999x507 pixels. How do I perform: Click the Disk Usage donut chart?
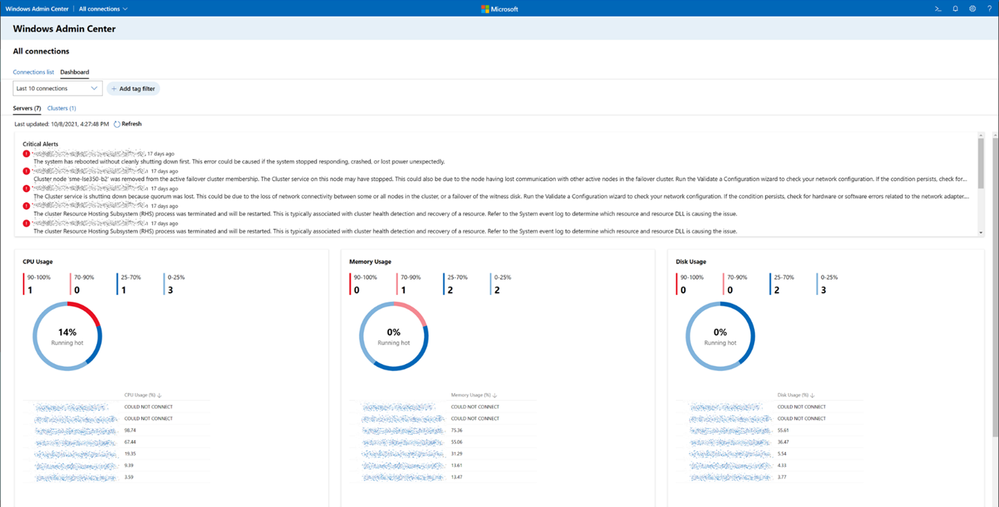click(x=720, y=336)
